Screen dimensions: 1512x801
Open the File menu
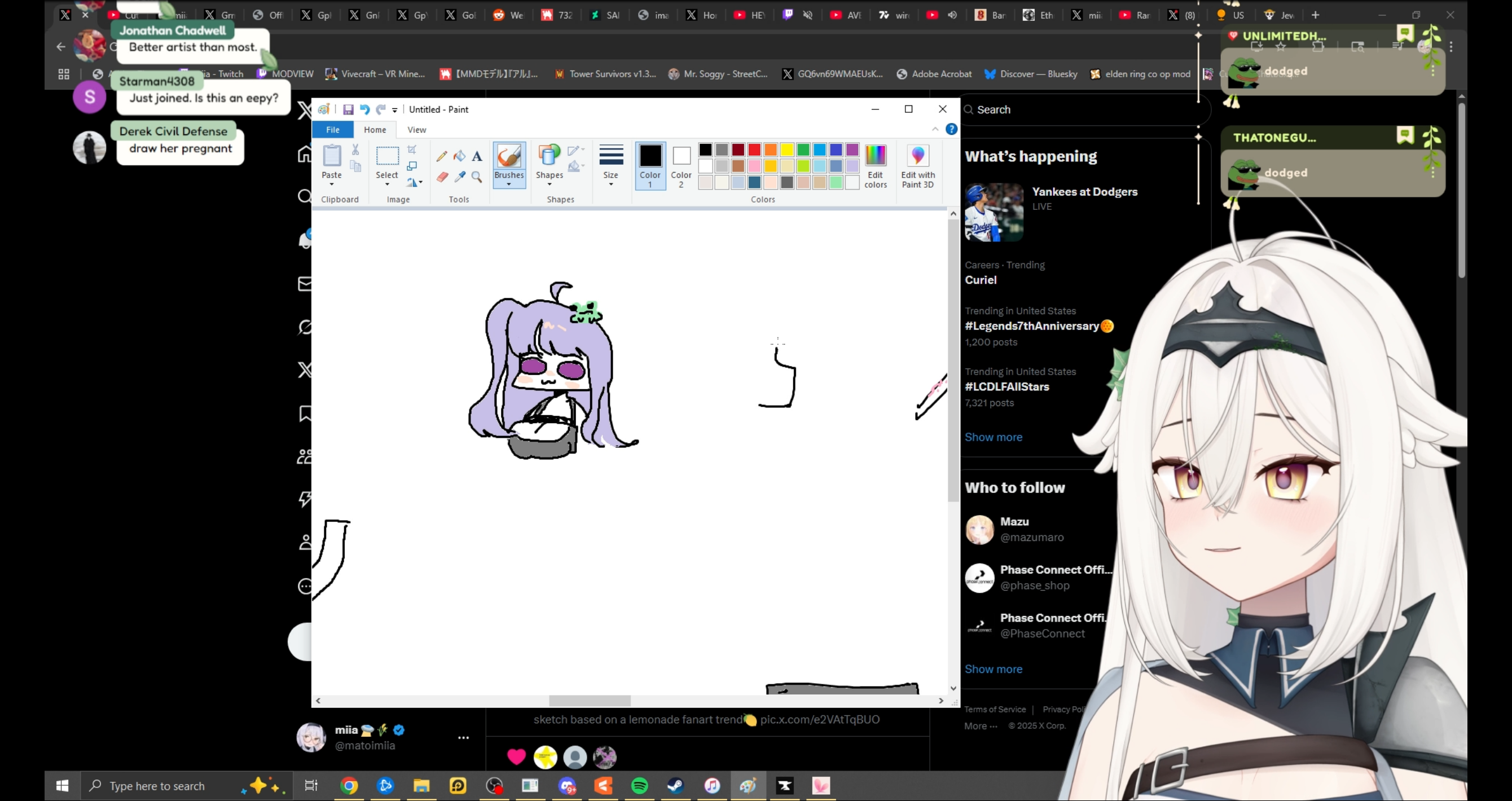coord(332,130)
